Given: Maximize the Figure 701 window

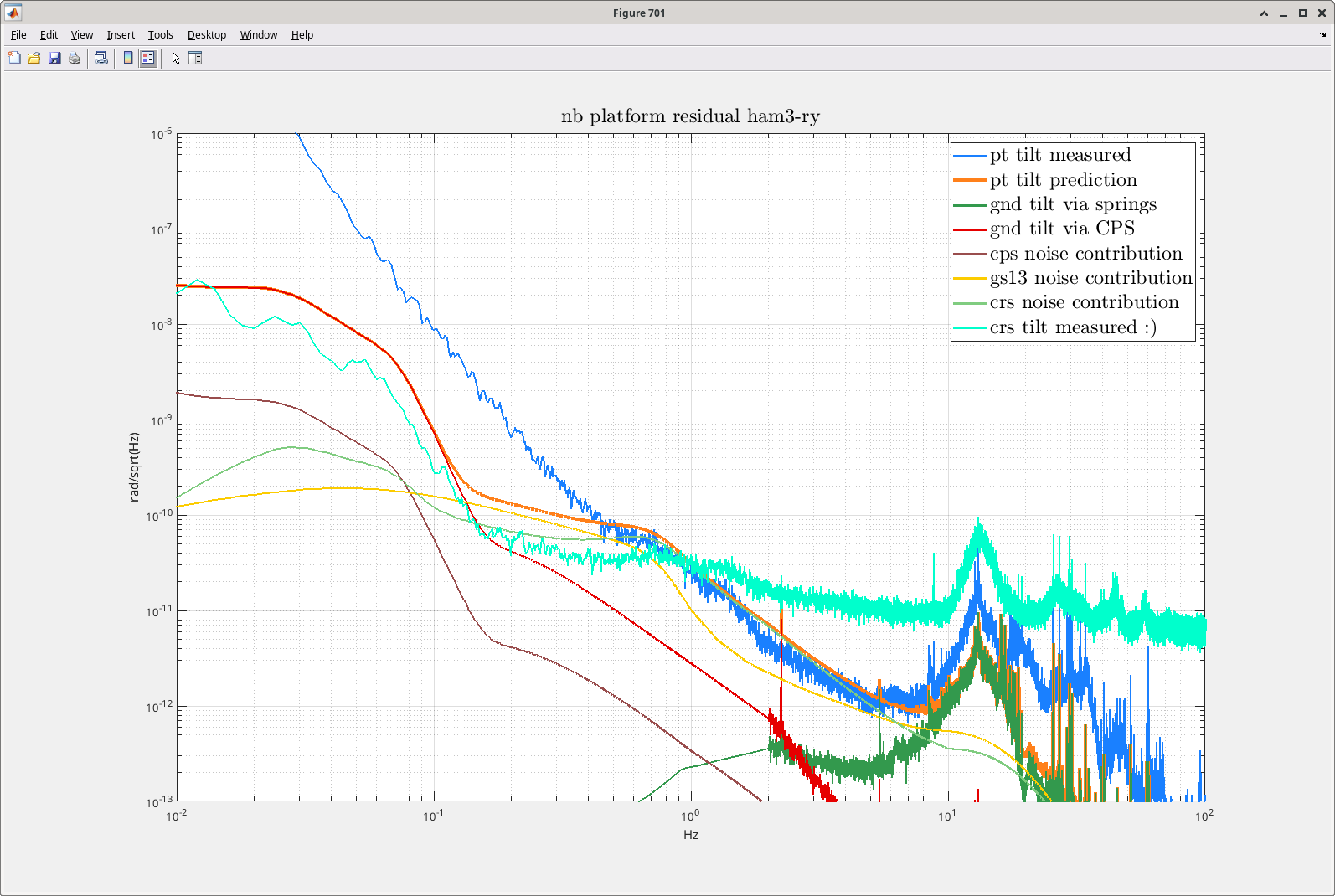Looking at the screenshot, I should coord(1302,13).
